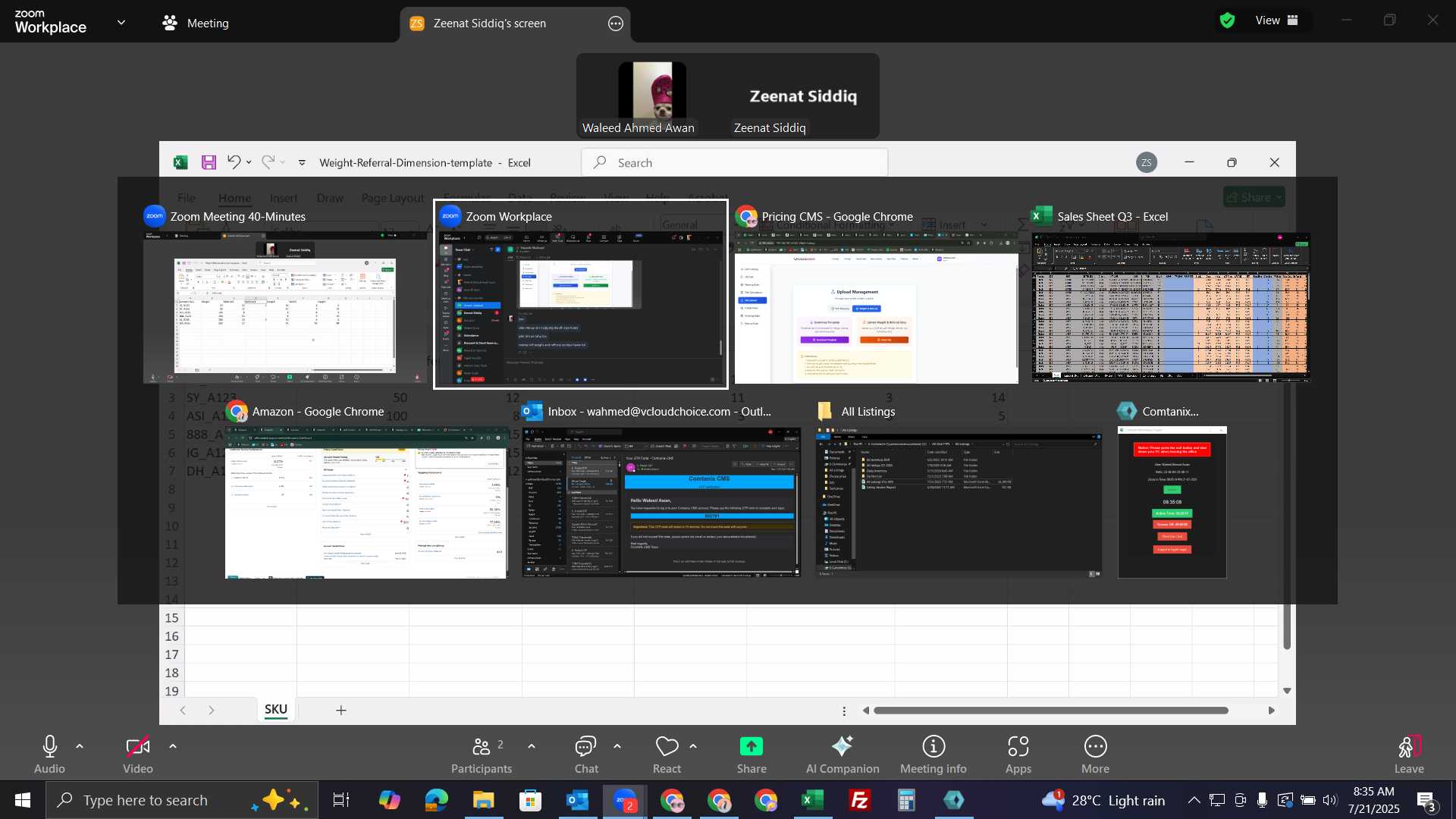Image resolution: width=1456 pixels, height=819 pixels.
Task: Click the Excel Search box
Action: tap(734, 162)
